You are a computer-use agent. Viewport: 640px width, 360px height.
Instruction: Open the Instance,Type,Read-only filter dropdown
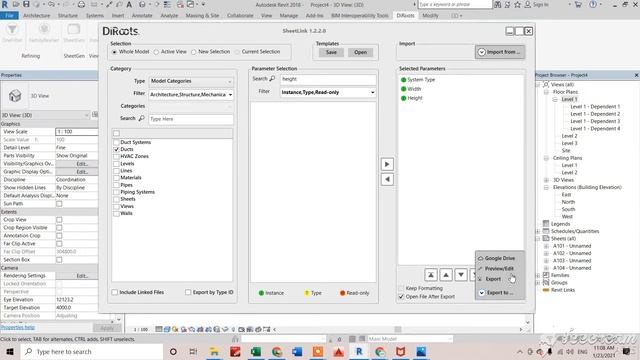[x=328, y=93]
